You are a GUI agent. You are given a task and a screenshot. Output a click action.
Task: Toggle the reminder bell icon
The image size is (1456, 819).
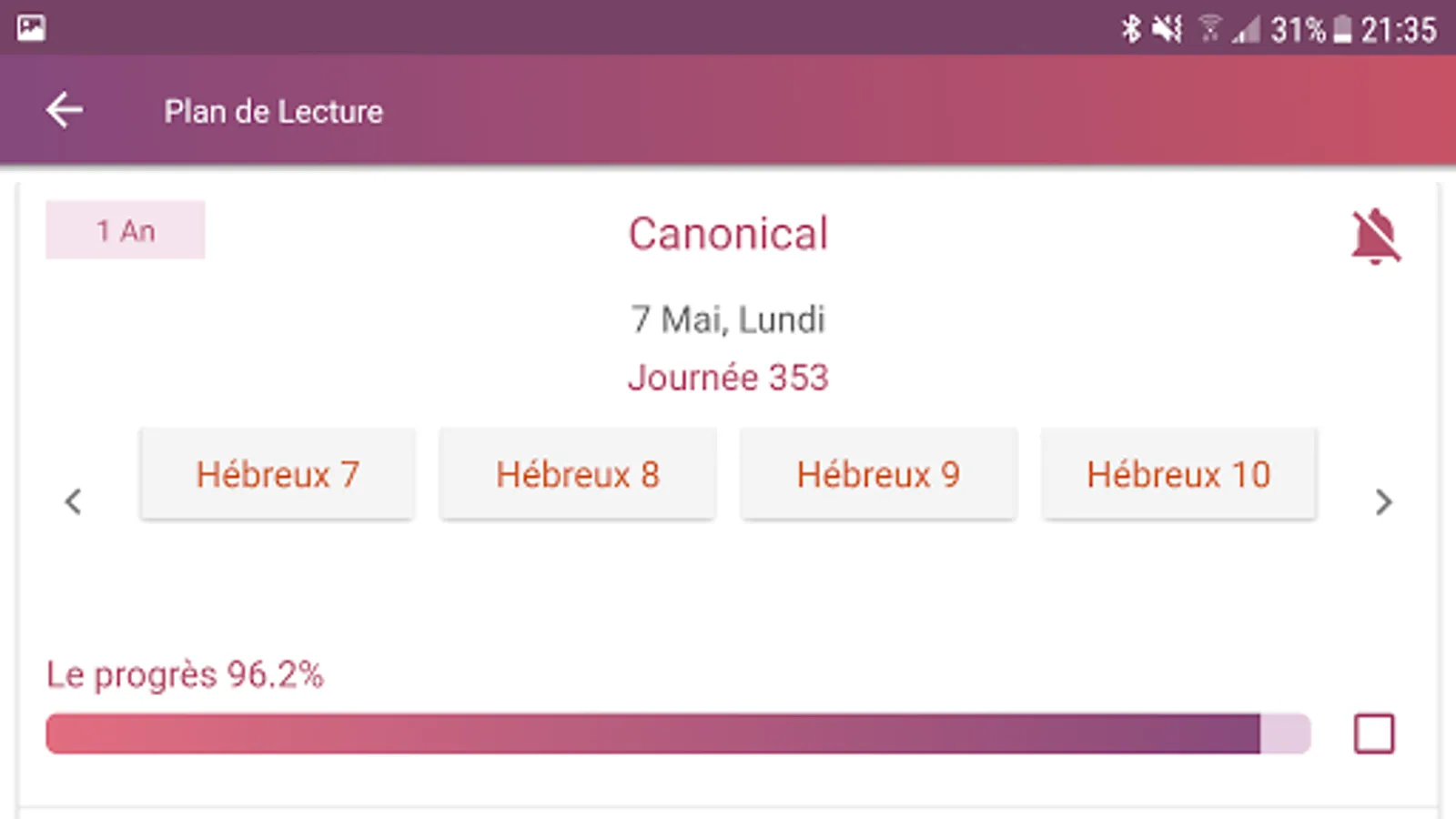(x=1375, y=236)
